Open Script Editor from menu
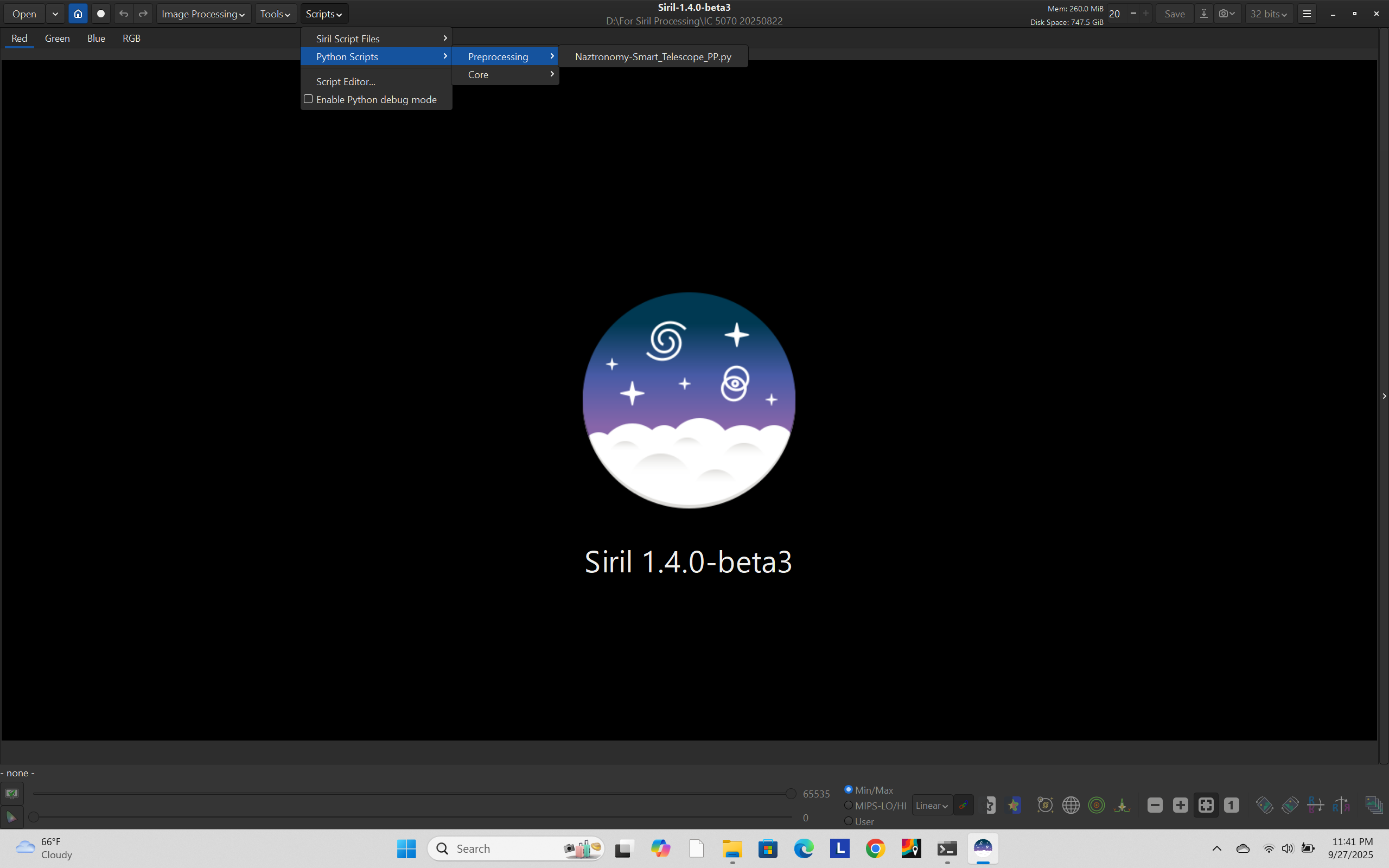 pyautogui.click(x=346, y=81)
